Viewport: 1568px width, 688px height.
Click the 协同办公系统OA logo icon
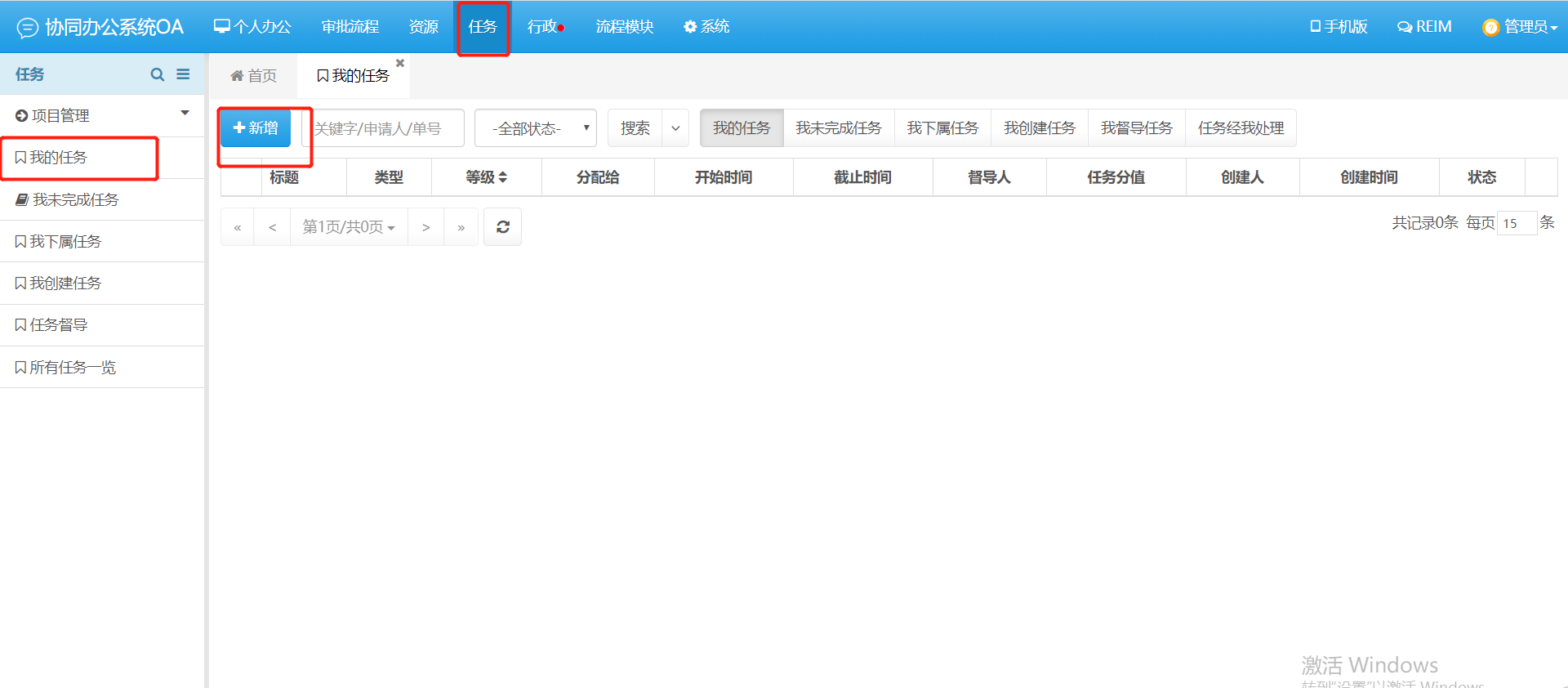pos(27,28)
